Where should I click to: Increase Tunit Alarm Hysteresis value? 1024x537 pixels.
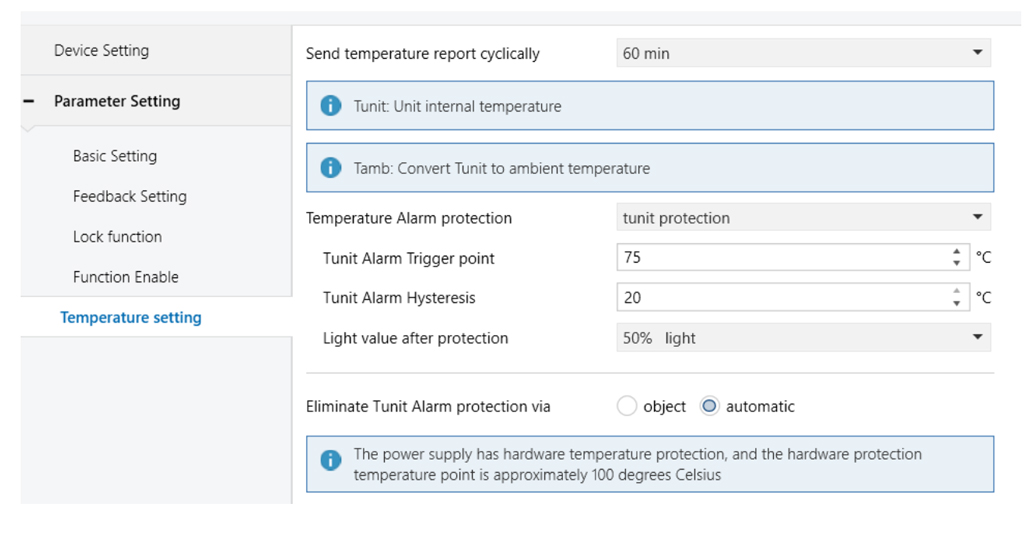(957, 292)
